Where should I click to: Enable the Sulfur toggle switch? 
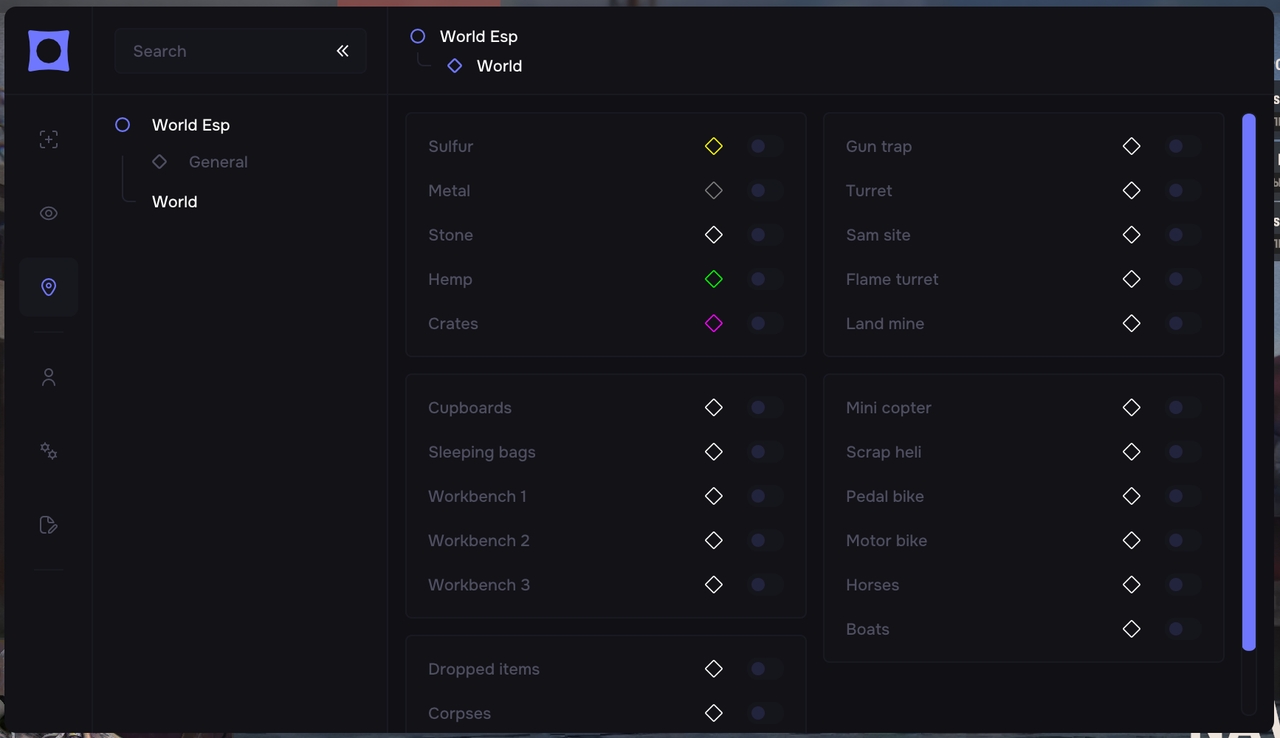[x=765, y=147]
